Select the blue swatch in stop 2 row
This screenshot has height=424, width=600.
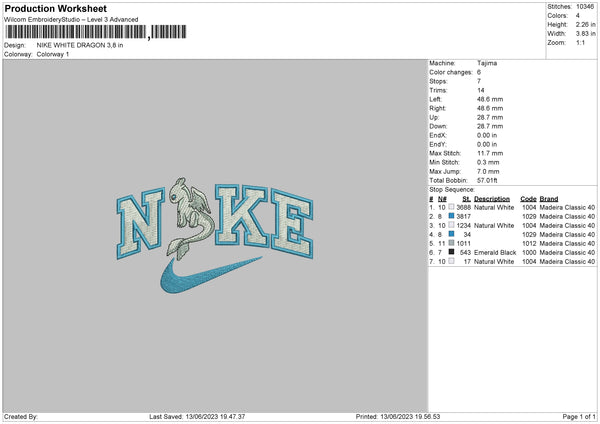click(452, 216)
